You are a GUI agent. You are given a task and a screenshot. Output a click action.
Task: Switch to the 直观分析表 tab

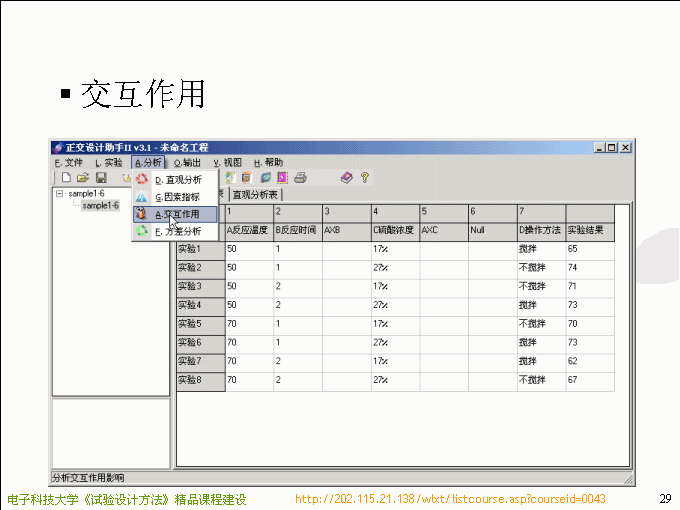[256, 194]
